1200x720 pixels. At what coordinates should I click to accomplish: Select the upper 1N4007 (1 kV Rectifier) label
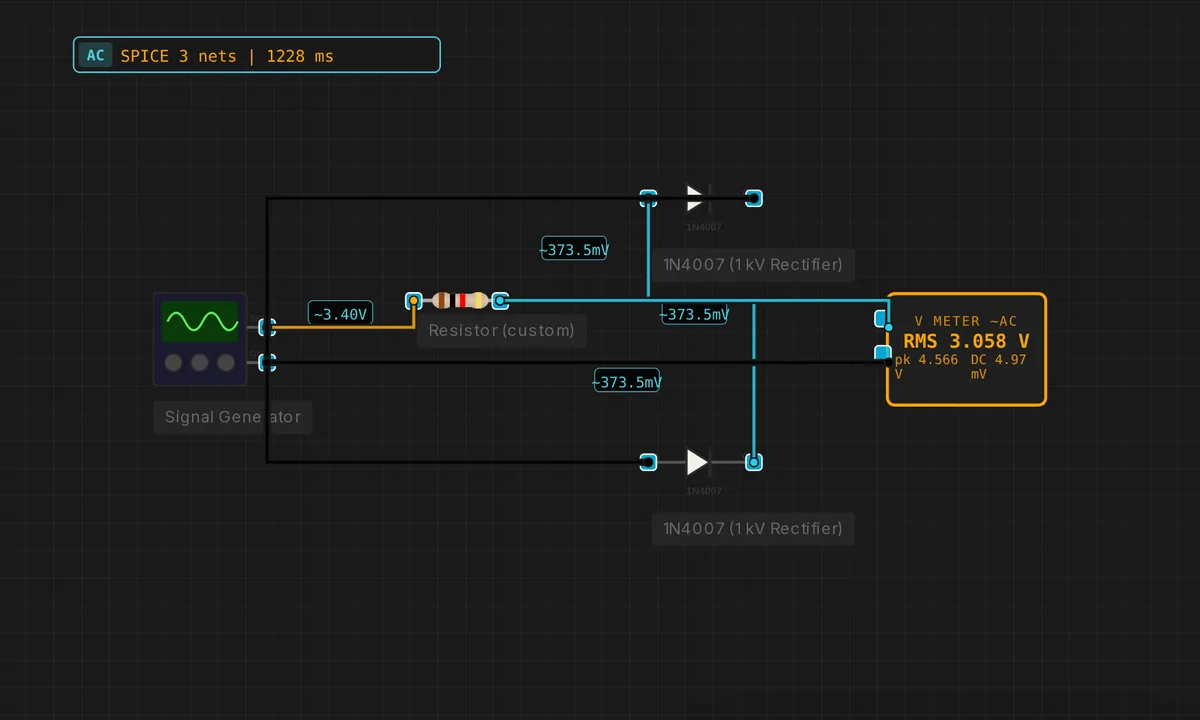point(753,265)
